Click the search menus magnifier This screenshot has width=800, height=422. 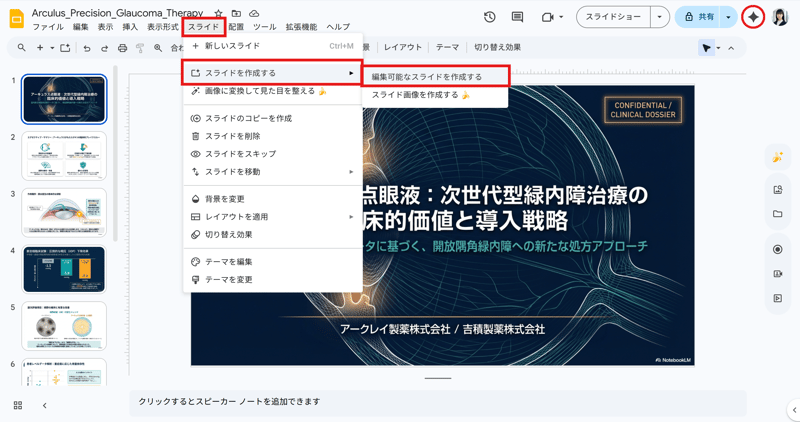21,47
